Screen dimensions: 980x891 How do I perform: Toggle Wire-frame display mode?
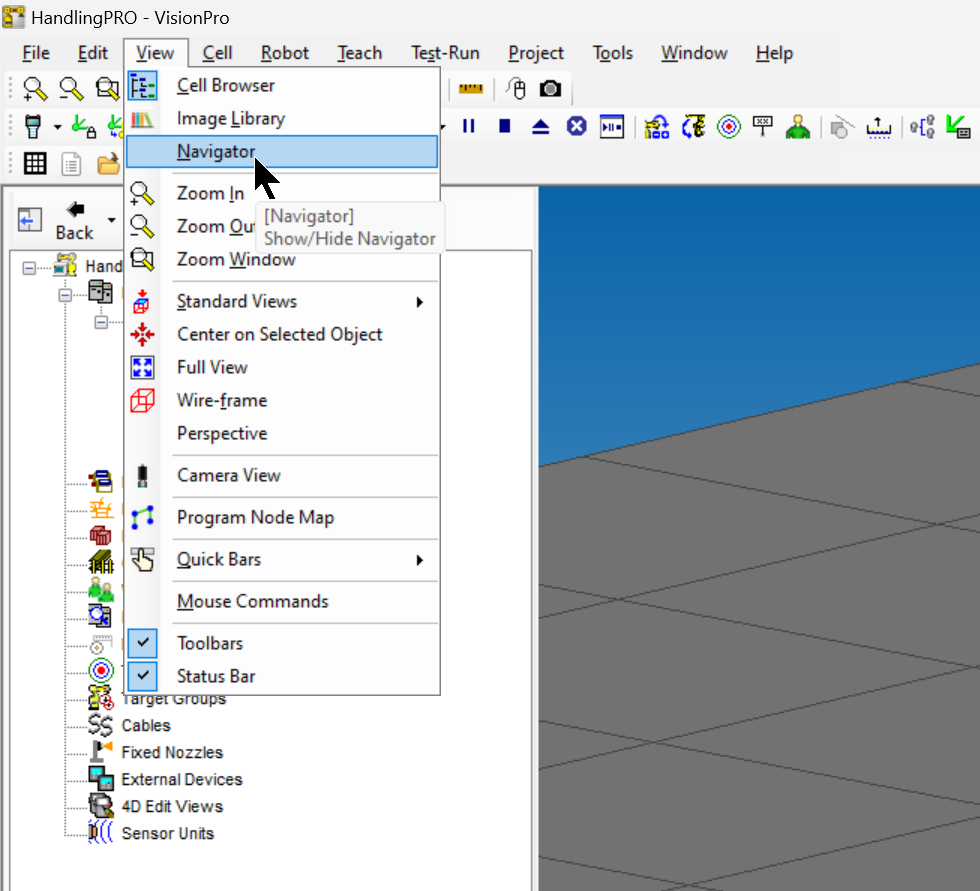282,401
